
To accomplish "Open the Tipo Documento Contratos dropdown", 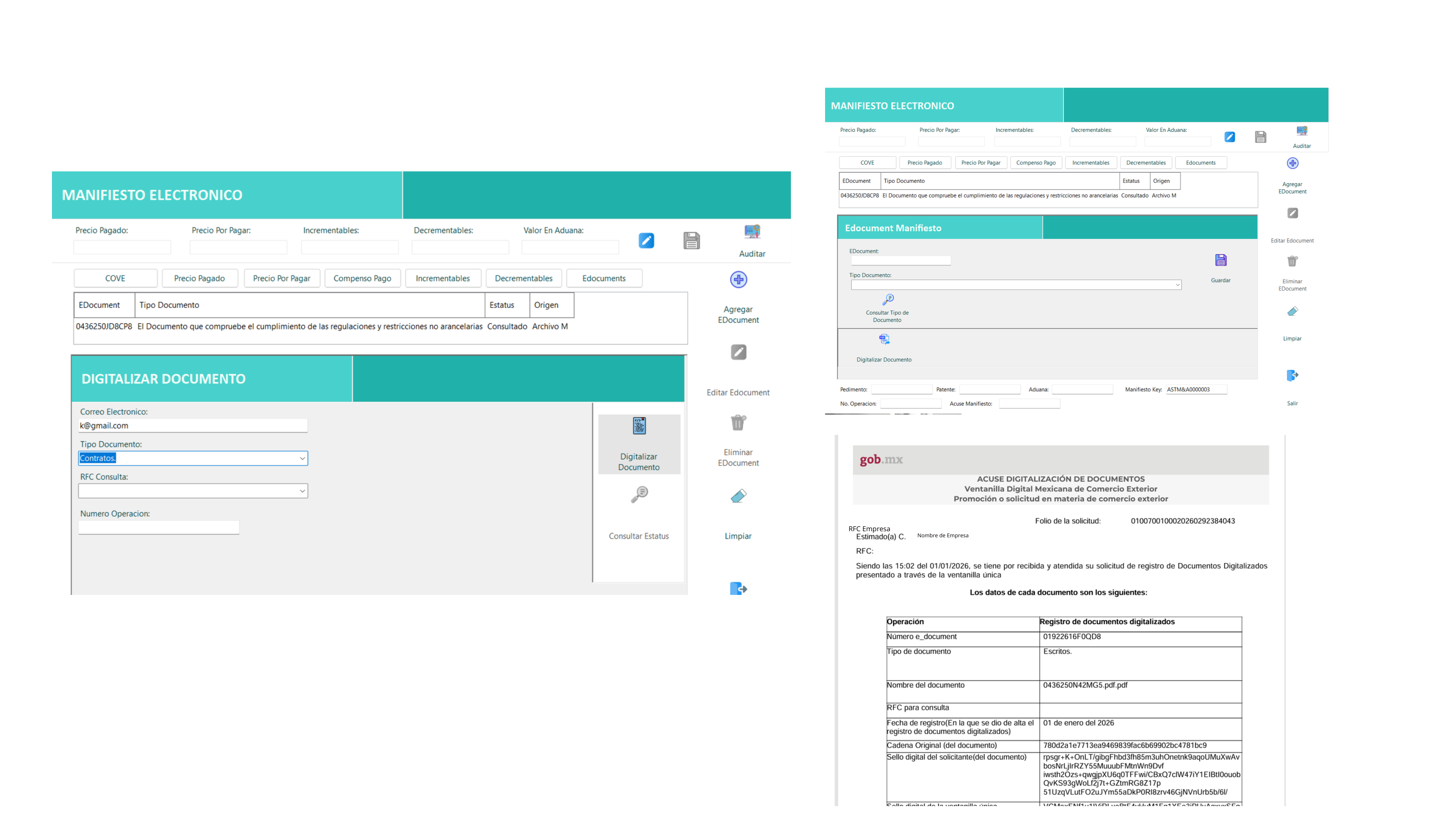I will (302, 458).
